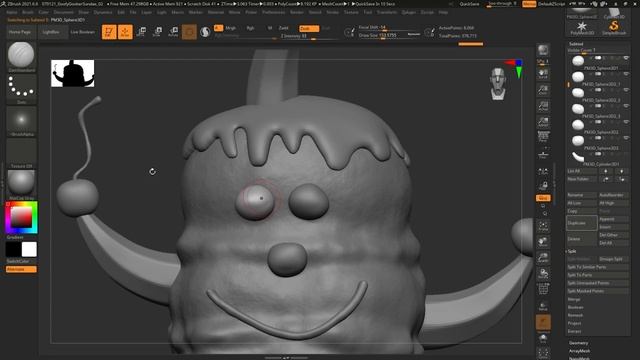Expand the Boolean section

575,307
